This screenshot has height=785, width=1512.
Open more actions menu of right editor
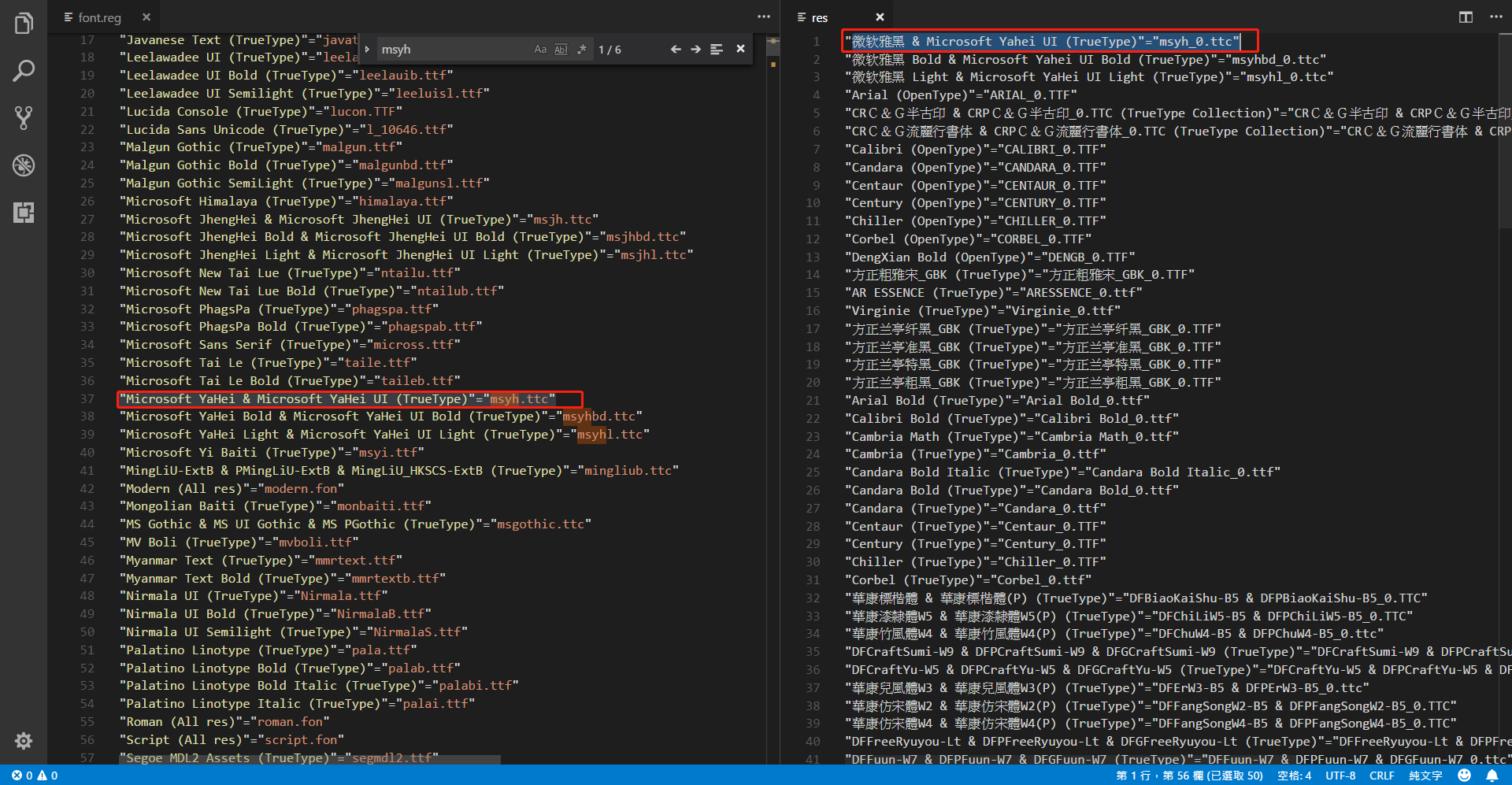tap(1496, 17)
